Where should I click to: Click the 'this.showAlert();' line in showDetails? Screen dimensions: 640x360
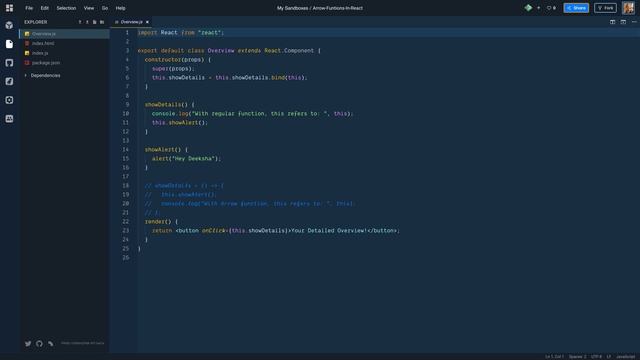click(x=180, y=123)
